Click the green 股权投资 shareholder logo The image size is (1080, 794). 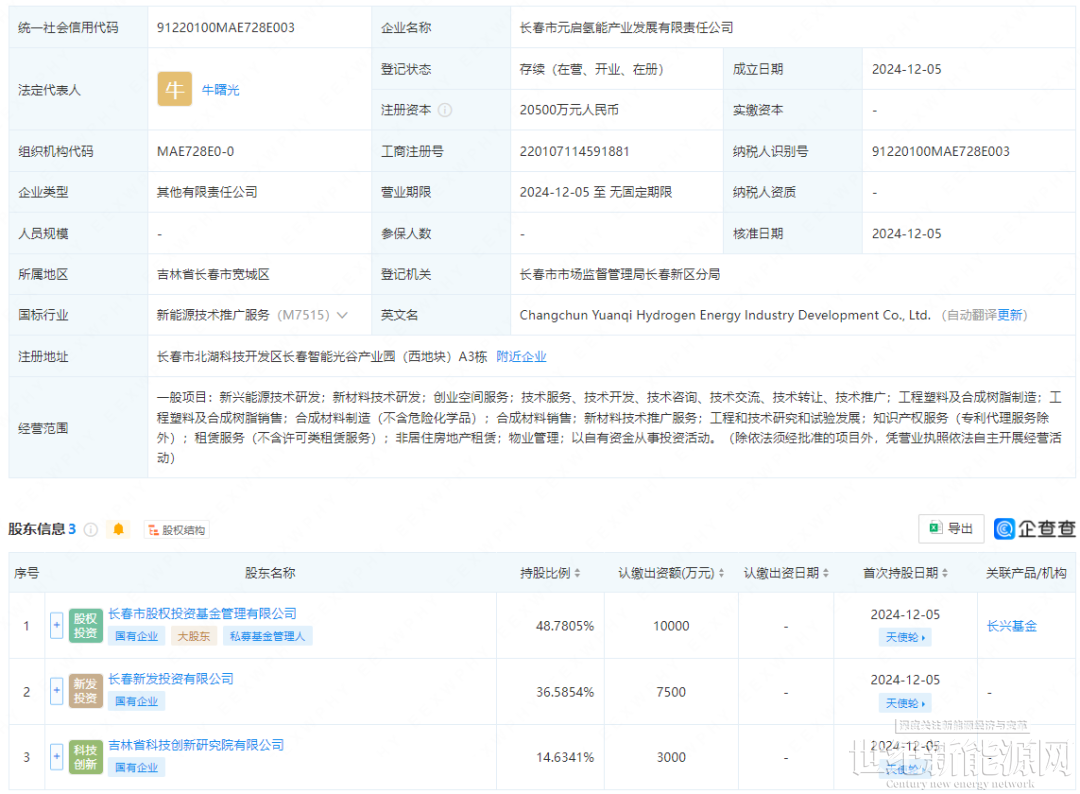pos(86,626)
